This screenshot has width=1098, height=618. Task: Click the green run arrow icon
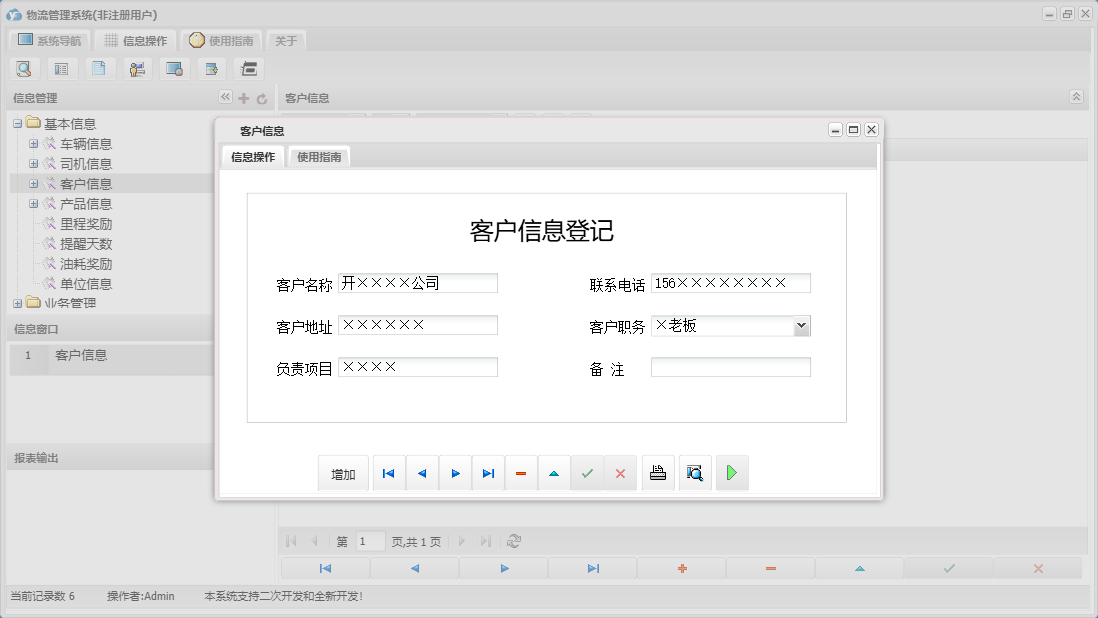click(732, 472)
